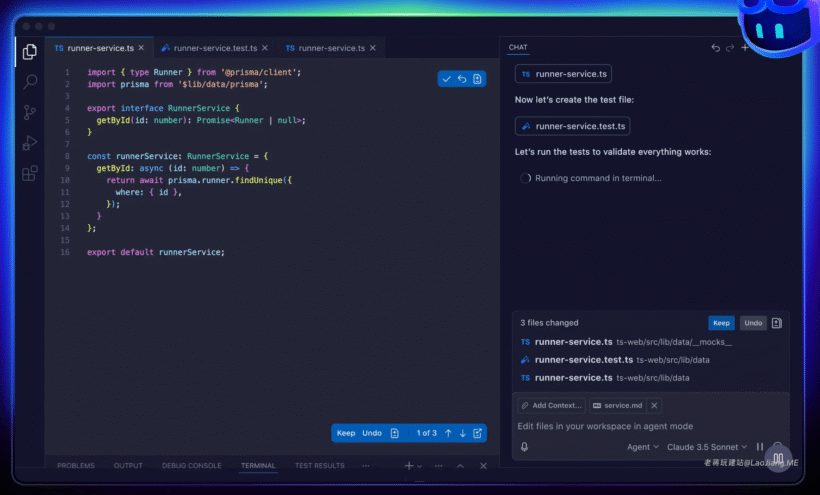Click Undo in the floating editor bar

(x=372, y=433)
